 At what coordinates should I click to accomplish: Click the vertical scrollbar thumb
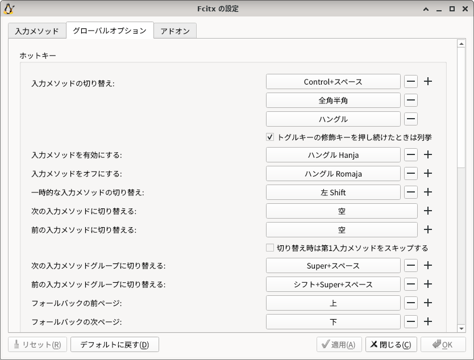click(x=461, y=107)
